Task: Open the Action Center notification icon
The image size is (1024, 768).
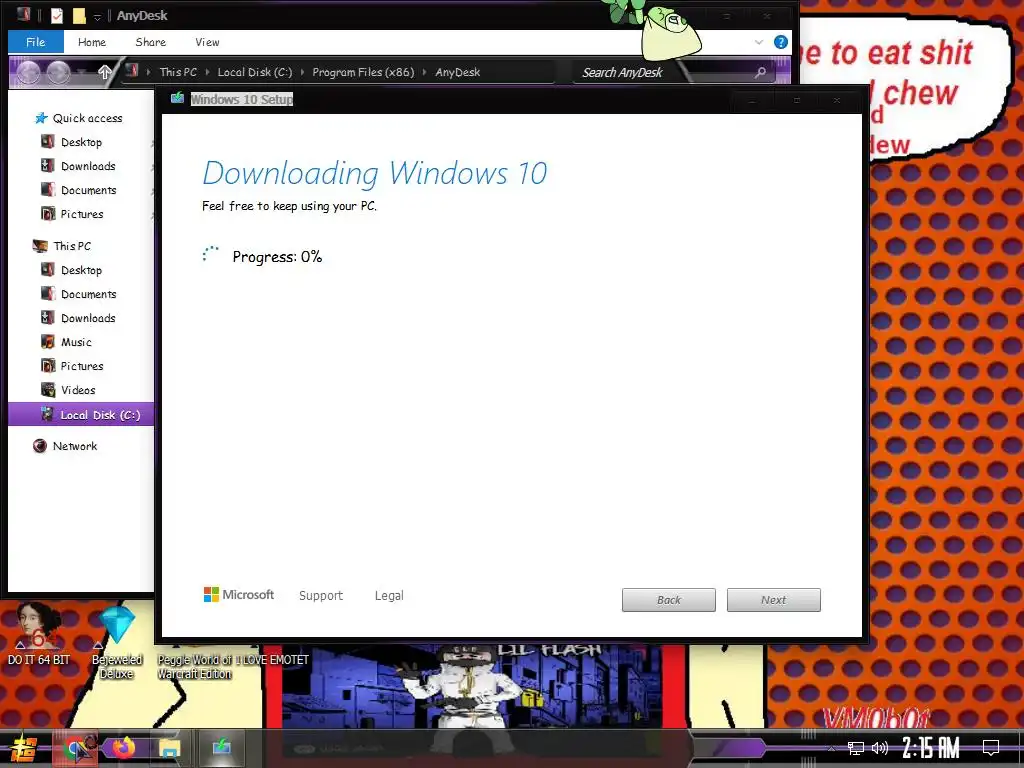Action: pos(991,748)
